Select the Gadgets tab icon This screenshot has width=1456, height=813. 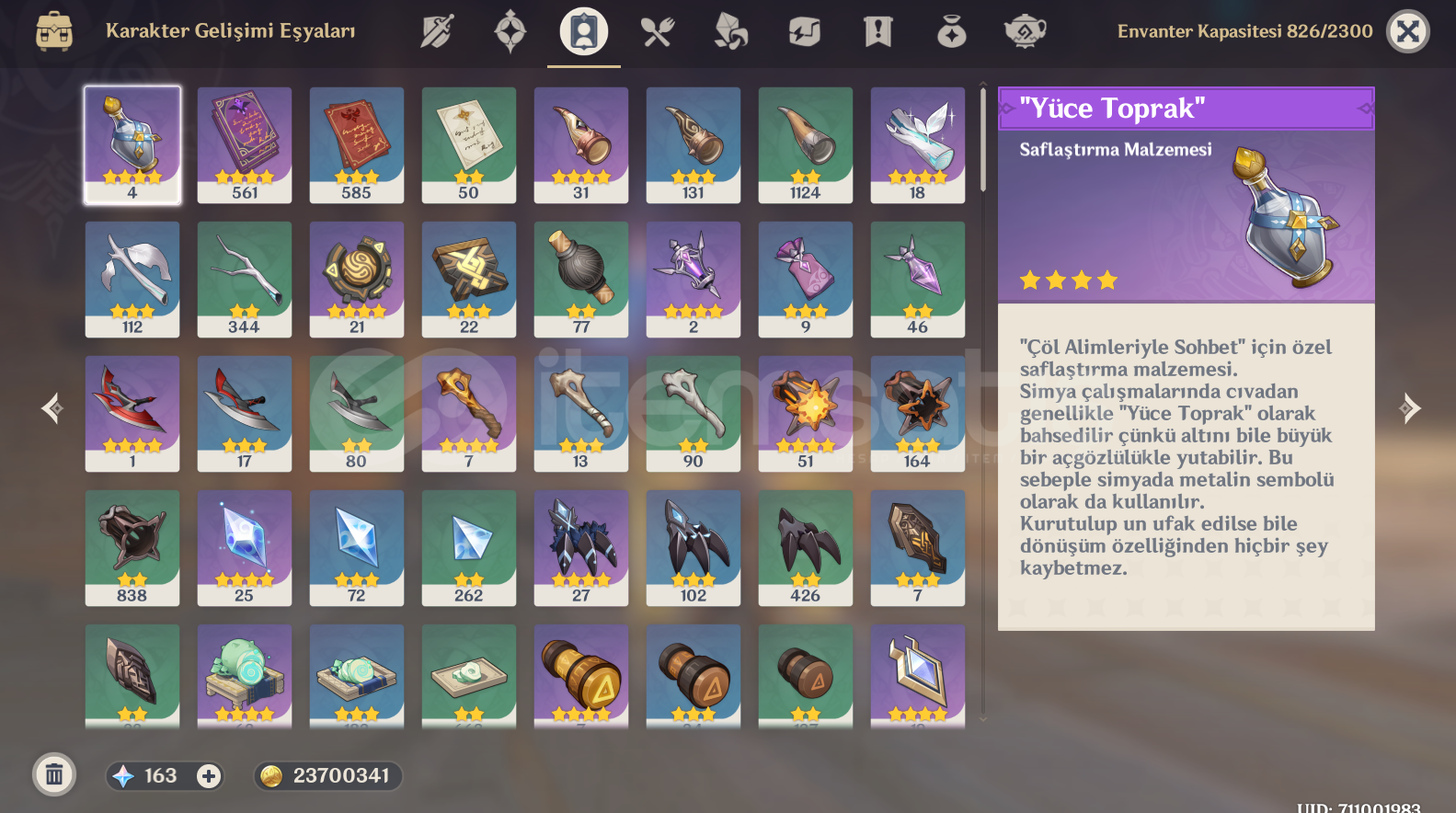tap(805, 32)
